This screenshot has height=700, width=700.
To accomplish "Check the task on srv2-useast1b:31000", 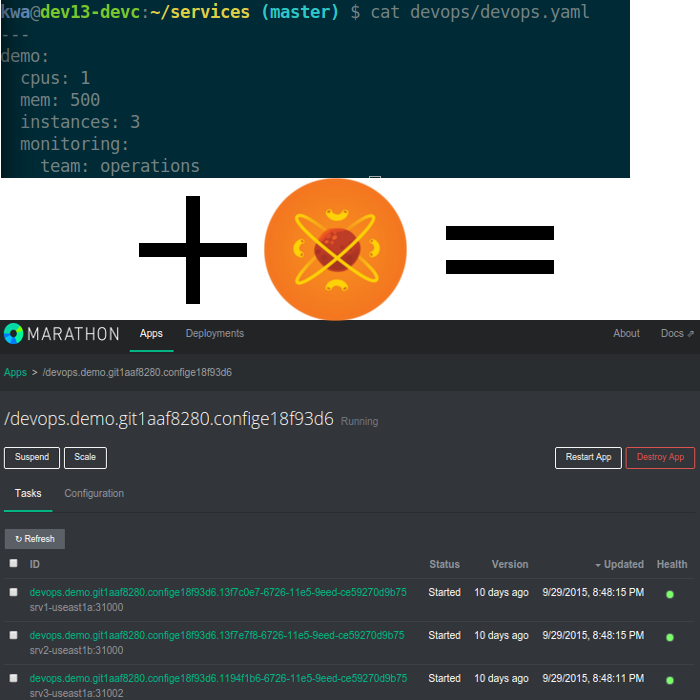I will click(13, 635).
